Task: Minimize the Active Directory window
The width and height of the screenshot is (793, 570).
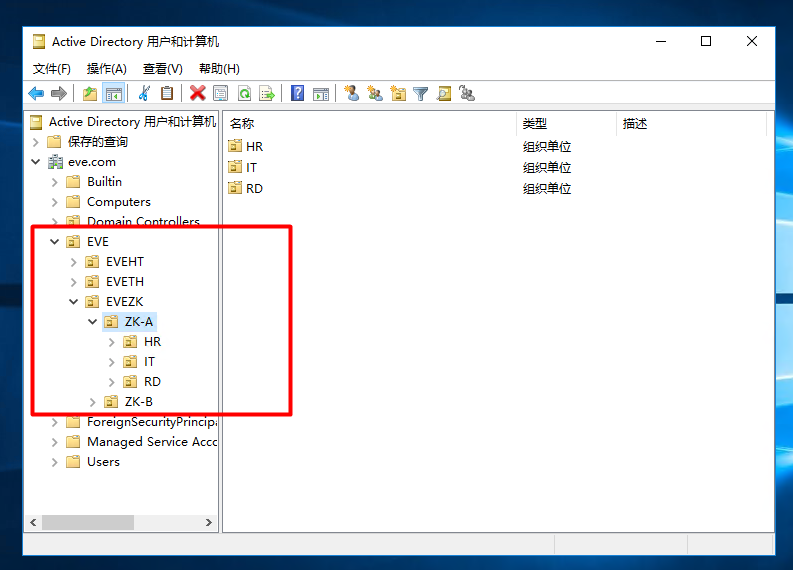Action: [x=660, y=41]
